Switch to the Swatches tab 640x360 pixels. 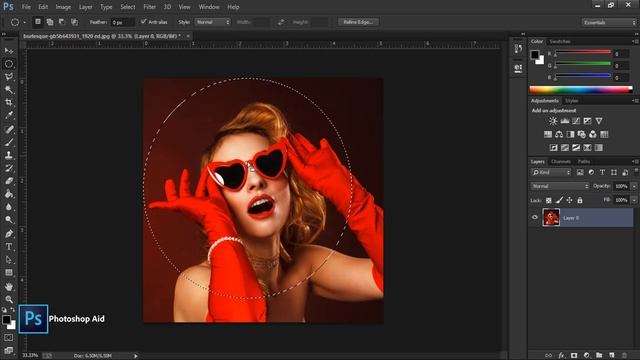click(x=560, y=41)
